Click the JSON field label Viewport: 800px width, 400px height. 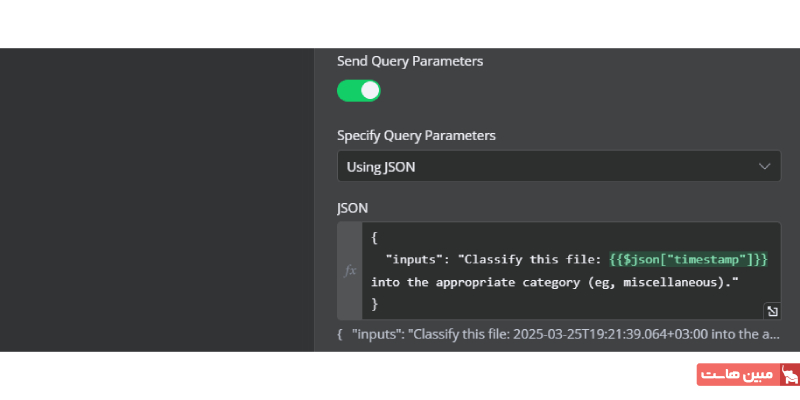pyautogui.click(x=352, y=208)
